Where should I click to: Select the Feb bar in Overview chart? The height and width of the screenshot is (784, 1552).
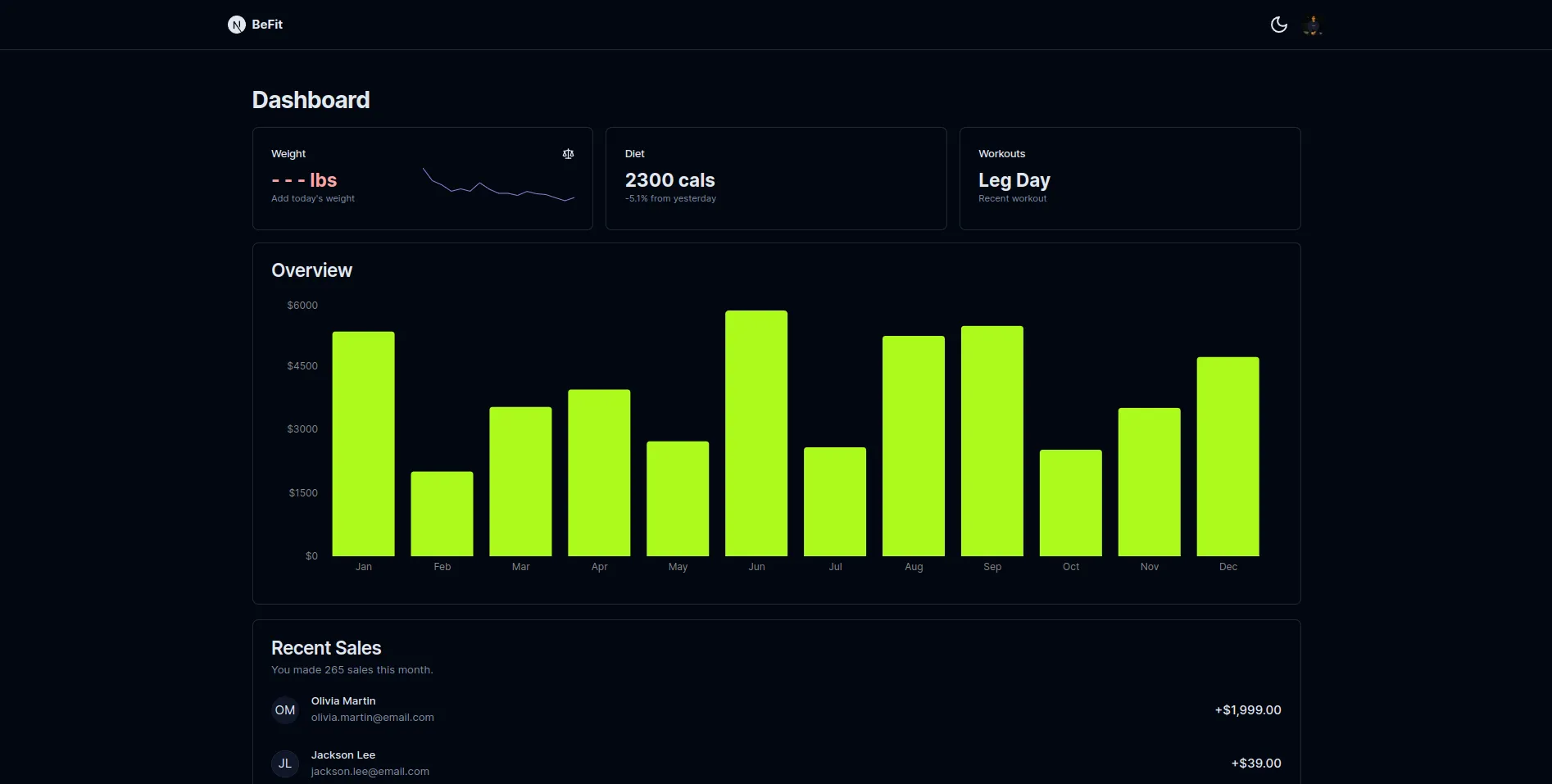442,514
